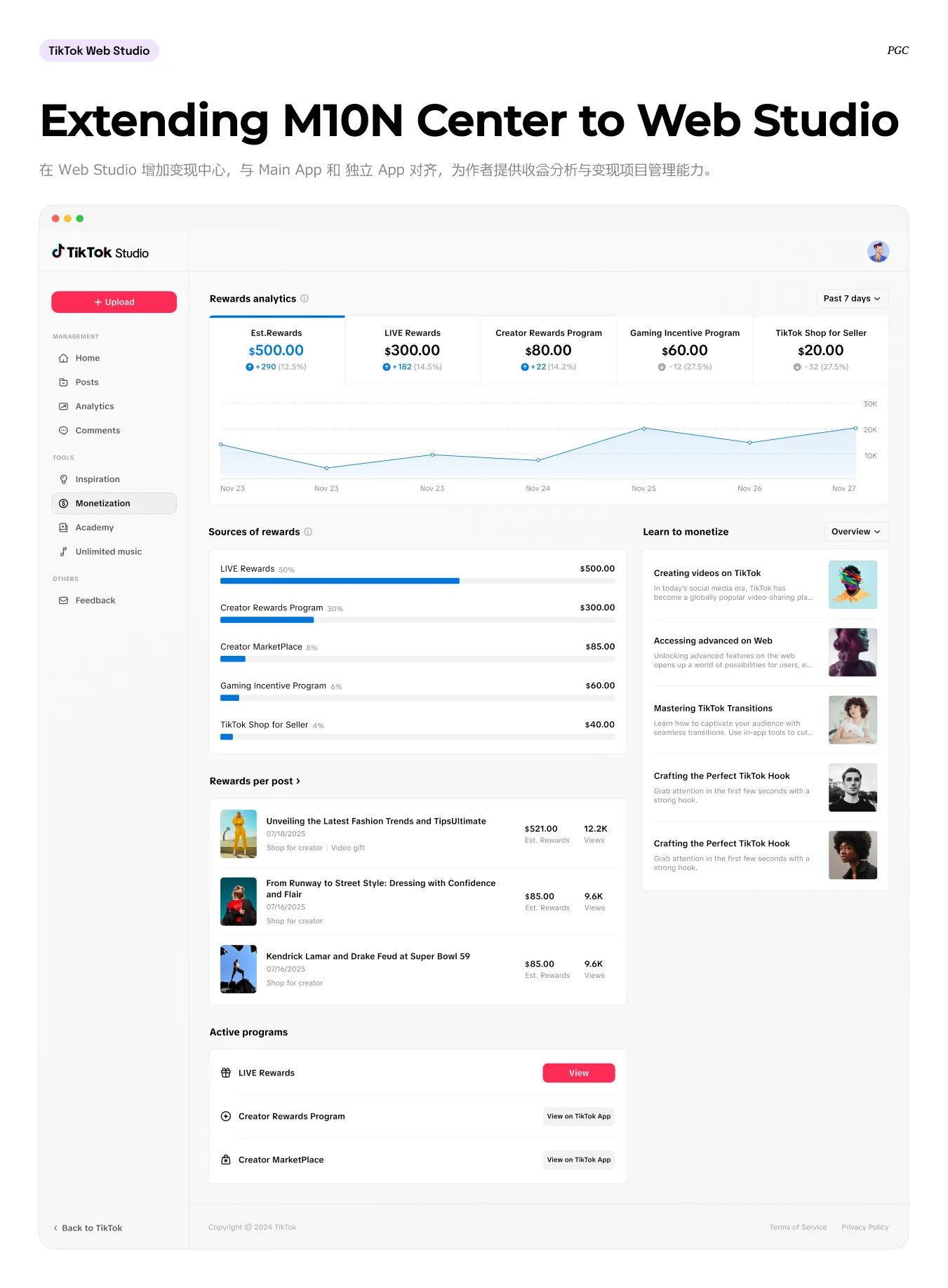Click the Posts icon in sidebar
This screenshot has width=948, height=1288.
pyautogui.click(x=63, y=382)
